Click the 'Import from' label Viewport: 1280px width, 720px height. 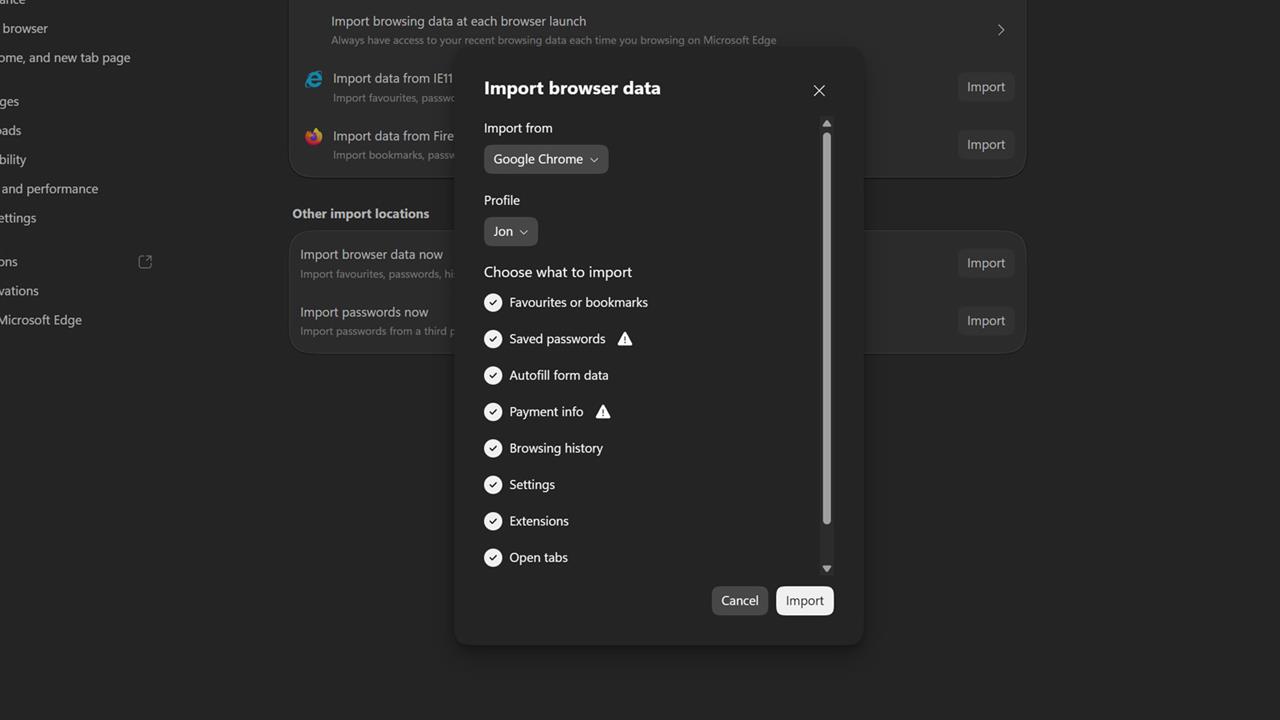tap(518, 128)
